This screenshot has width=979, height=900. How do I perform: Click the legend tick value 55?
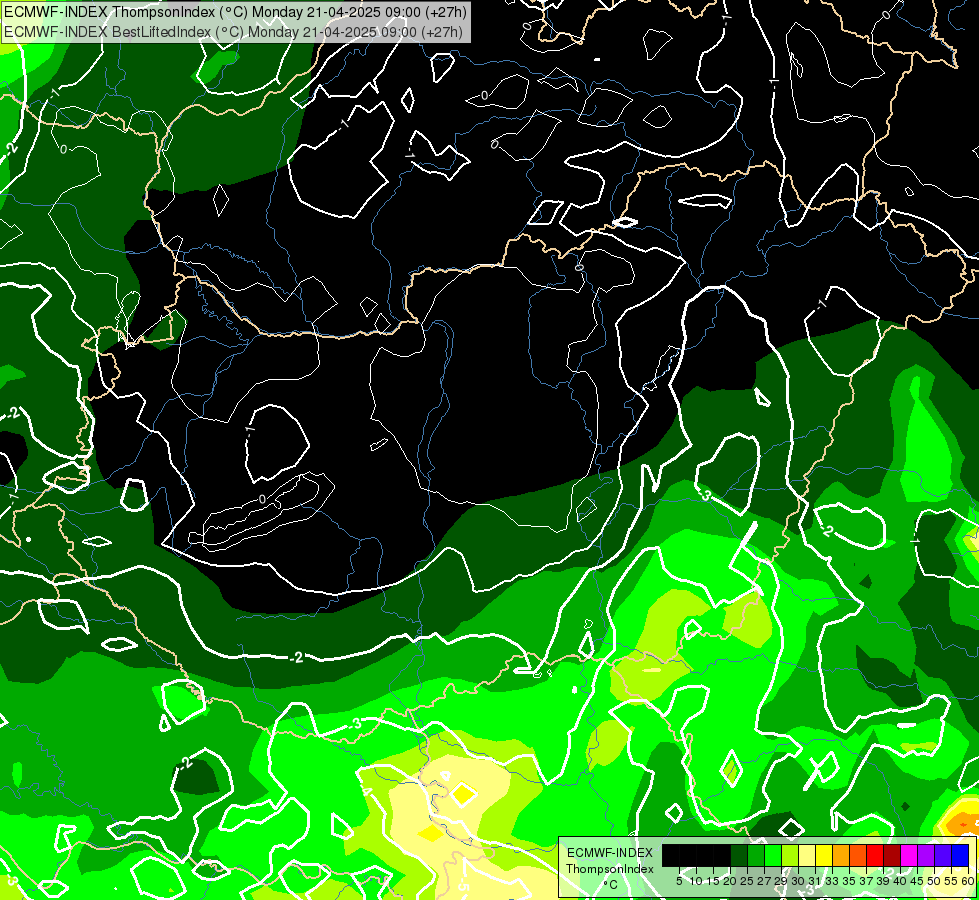(952, 881)
